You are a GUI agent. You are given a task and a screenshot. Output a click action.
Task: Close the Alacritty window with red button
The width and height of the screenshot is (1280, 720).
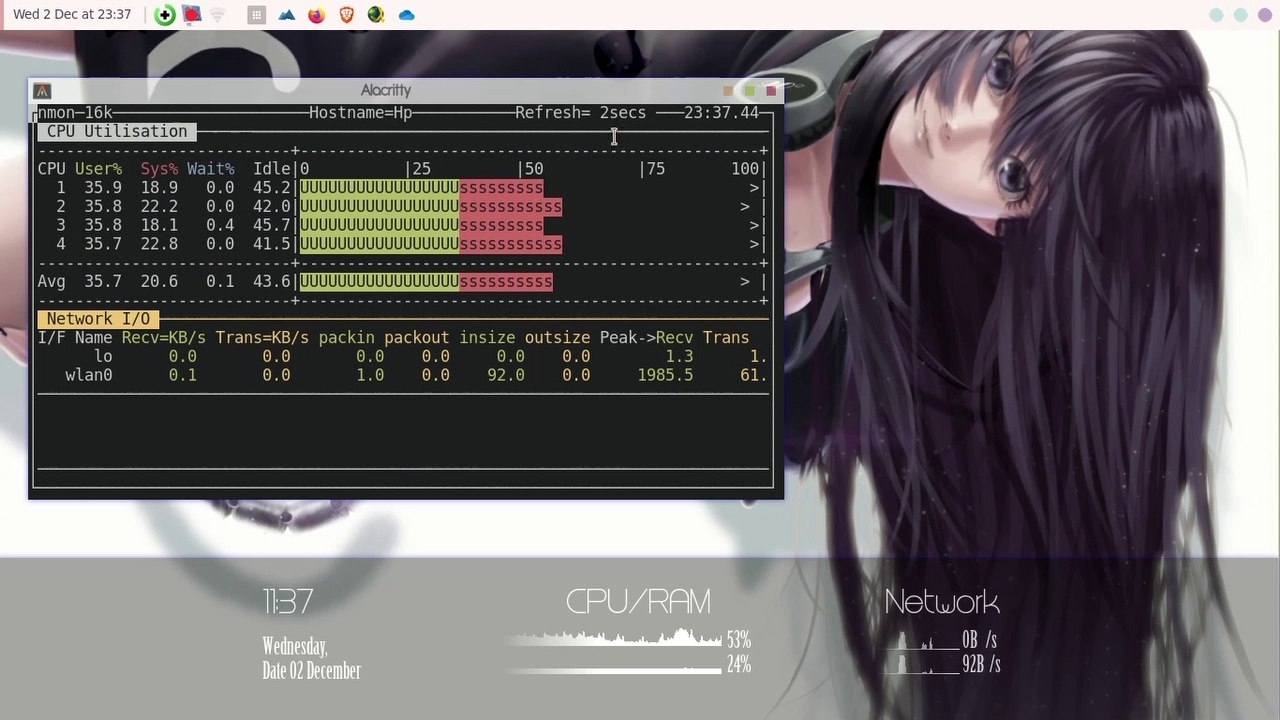point(771,91)
